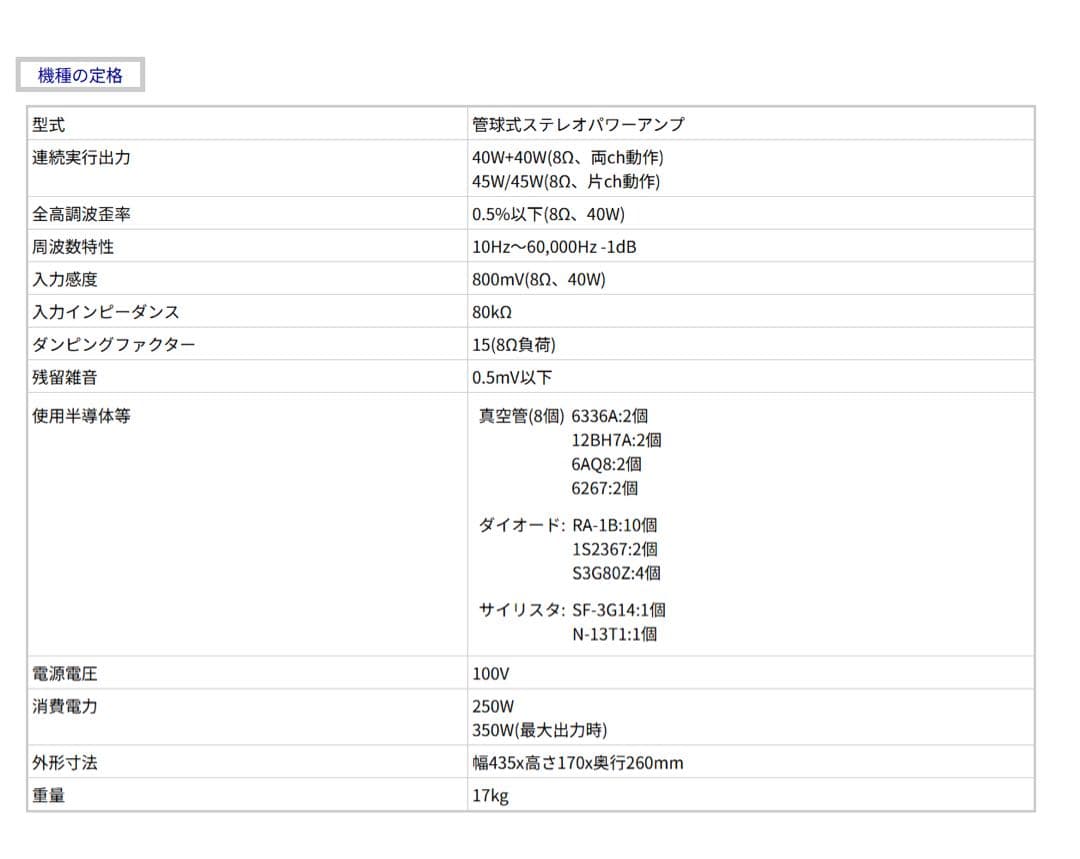Click the 800mV(8Ω、40W) cell
This screenshot has width=1080, height=859.
(x=545, y=279)
